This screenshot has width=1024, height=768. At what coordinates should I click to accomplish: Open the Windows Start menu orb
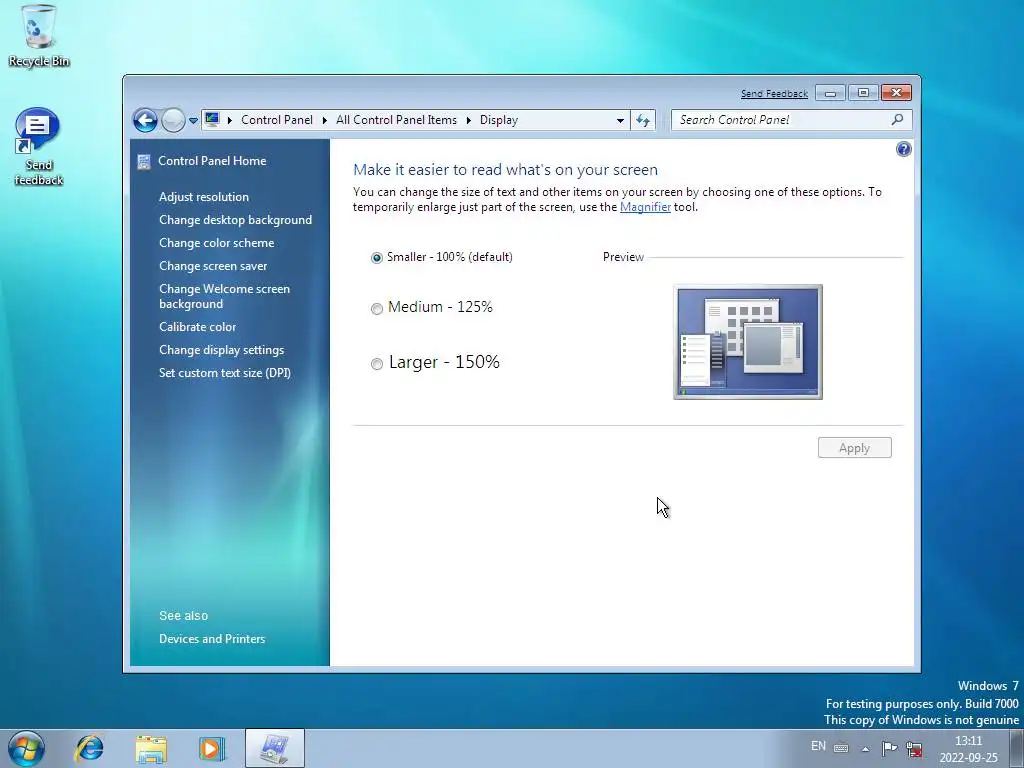coord(26,748)
